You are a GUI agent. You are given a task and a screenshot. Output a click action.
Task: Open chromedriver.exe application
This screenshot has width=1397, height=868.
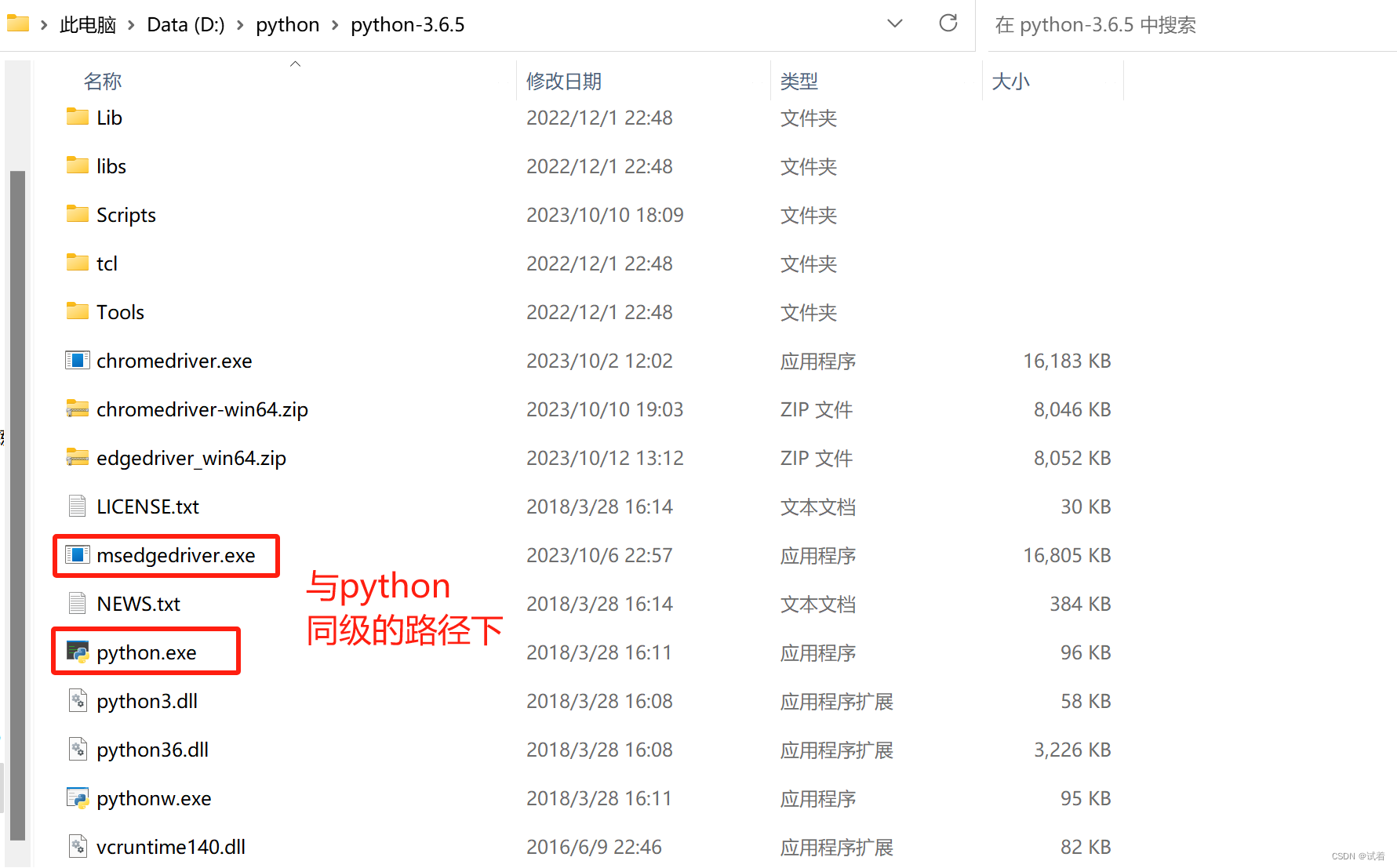coord(173,361)
